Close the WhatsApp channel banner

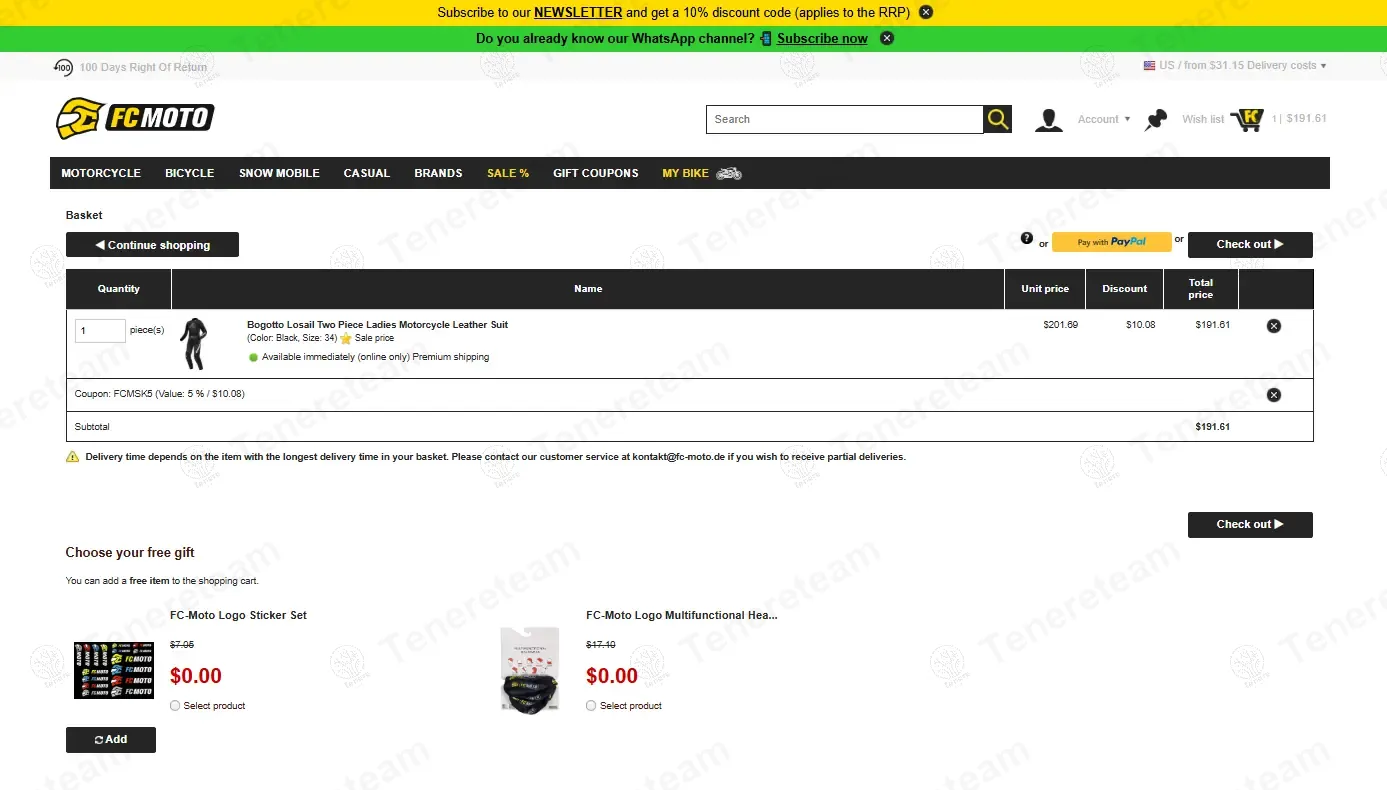pyautogui.click(x=887, y=38)
